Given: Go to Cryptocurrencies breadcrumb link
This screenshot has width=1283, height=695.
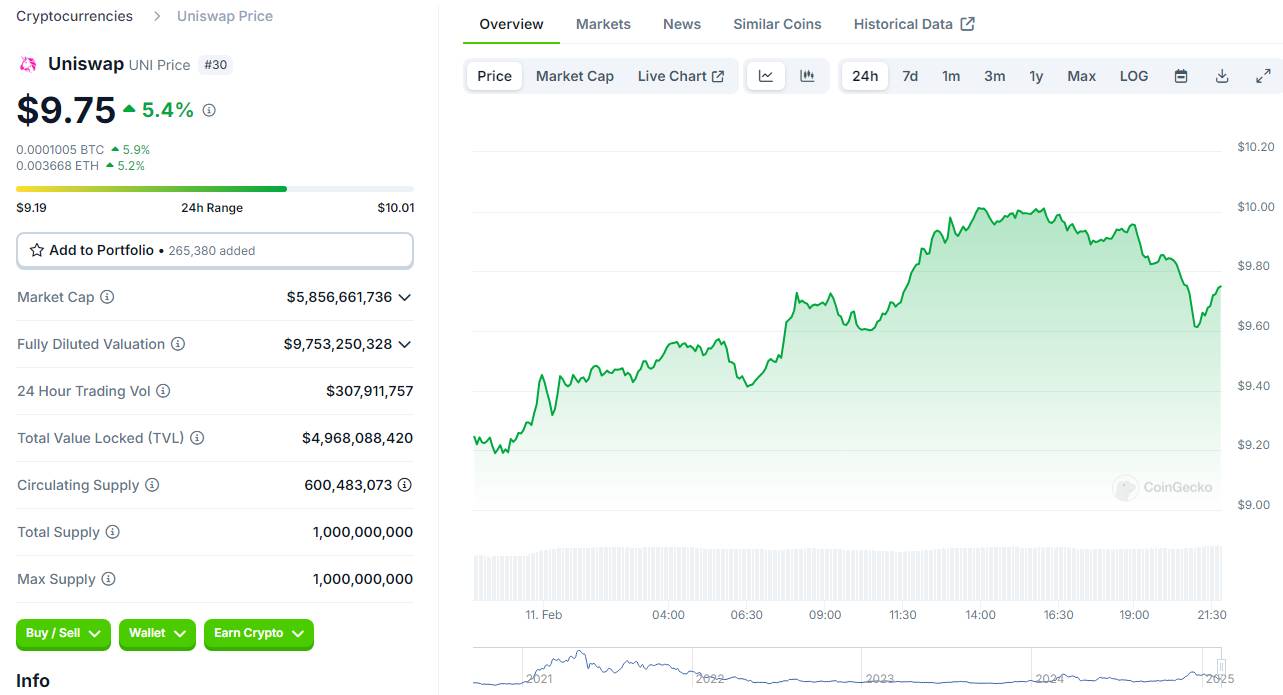Looking at the screenshot, I should (74, 16).
